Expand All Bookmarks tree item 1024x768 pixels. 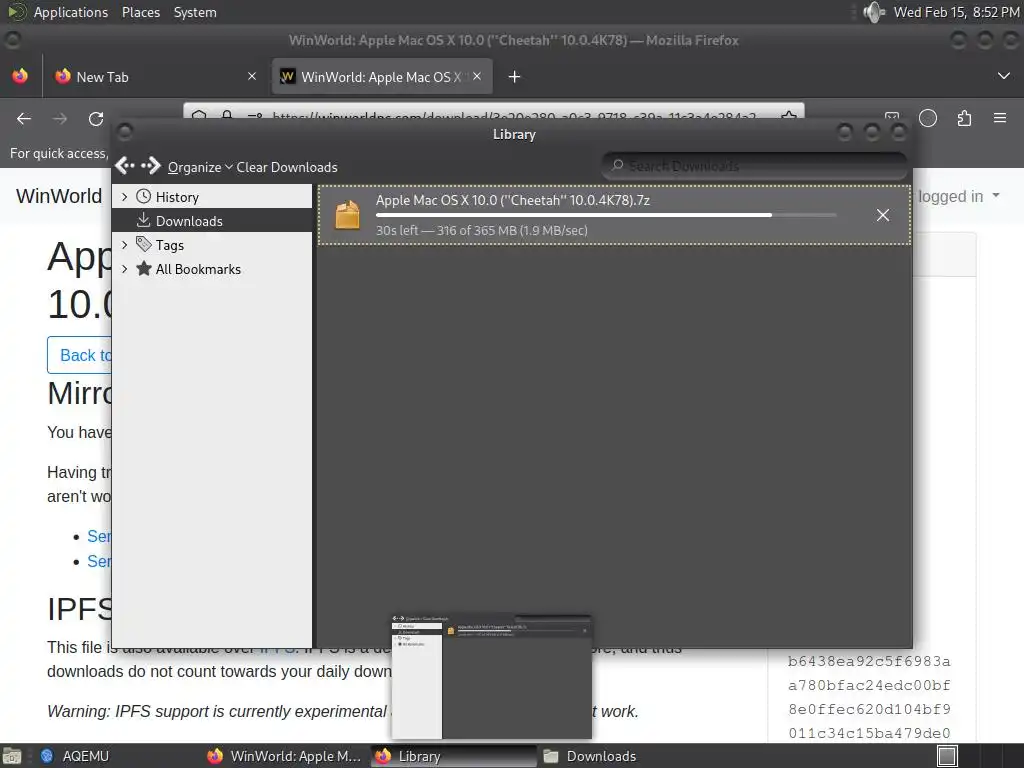tap(124, 268)
